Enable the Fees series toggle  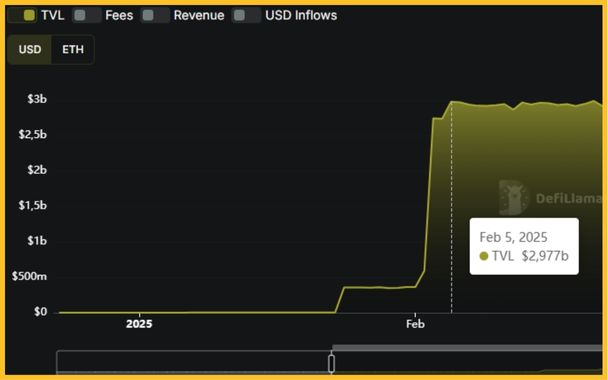87,16
